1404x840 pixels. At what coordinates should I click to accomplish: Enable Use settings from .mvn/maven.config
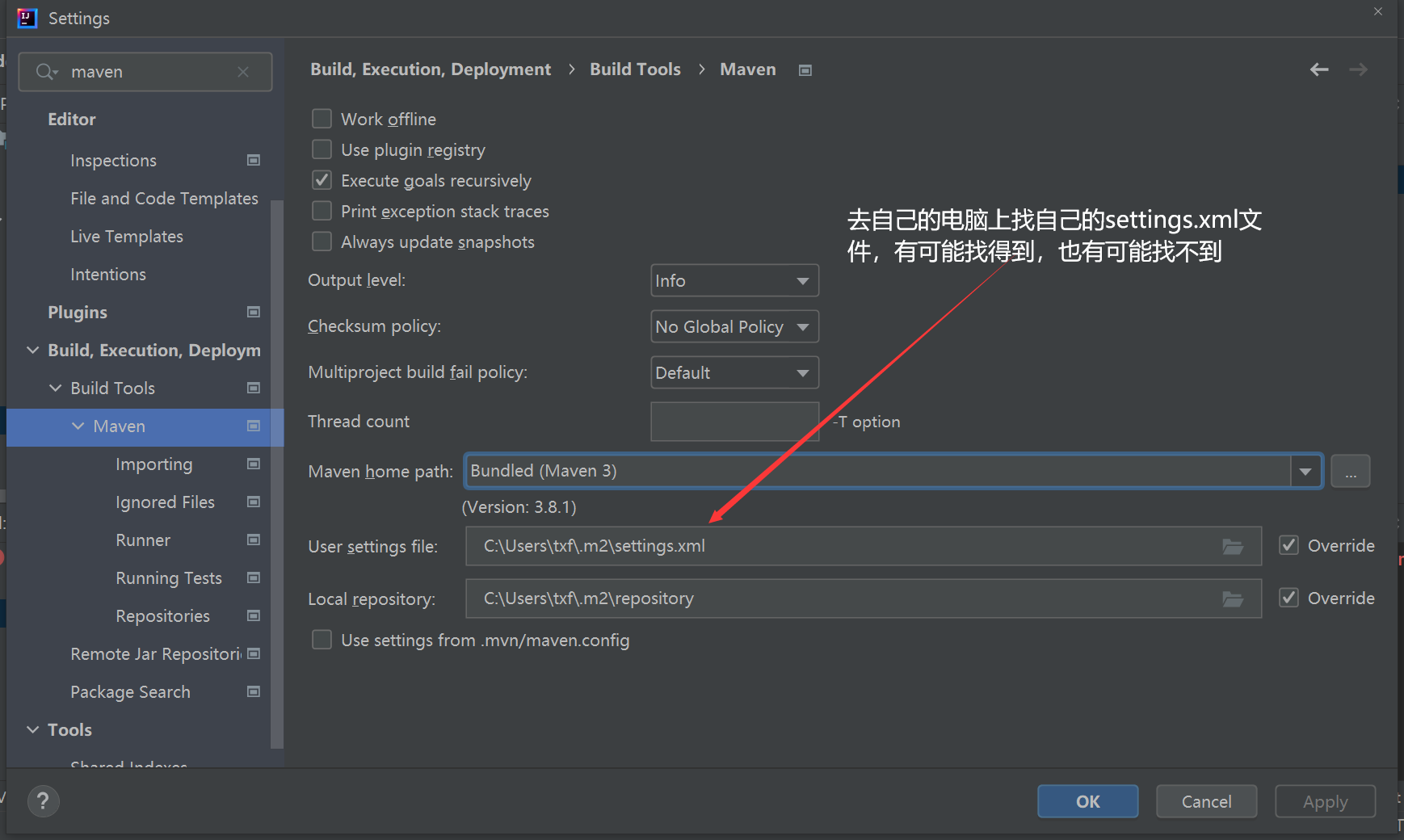click(x=322, y=640)
